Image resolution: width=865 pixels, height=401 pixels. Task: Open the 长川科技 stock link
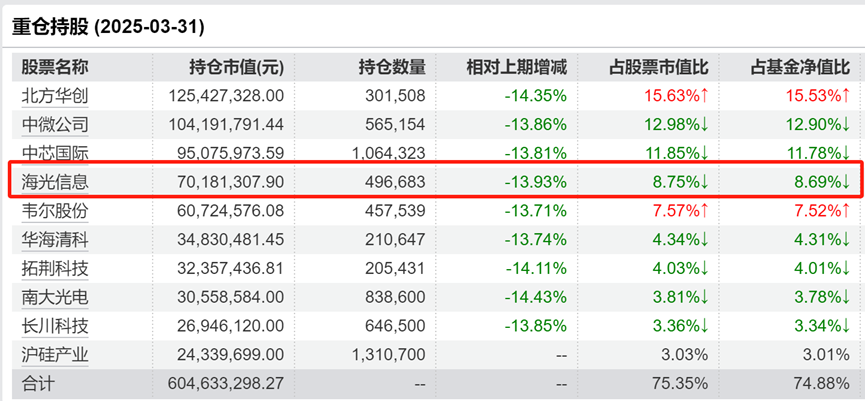55,326
